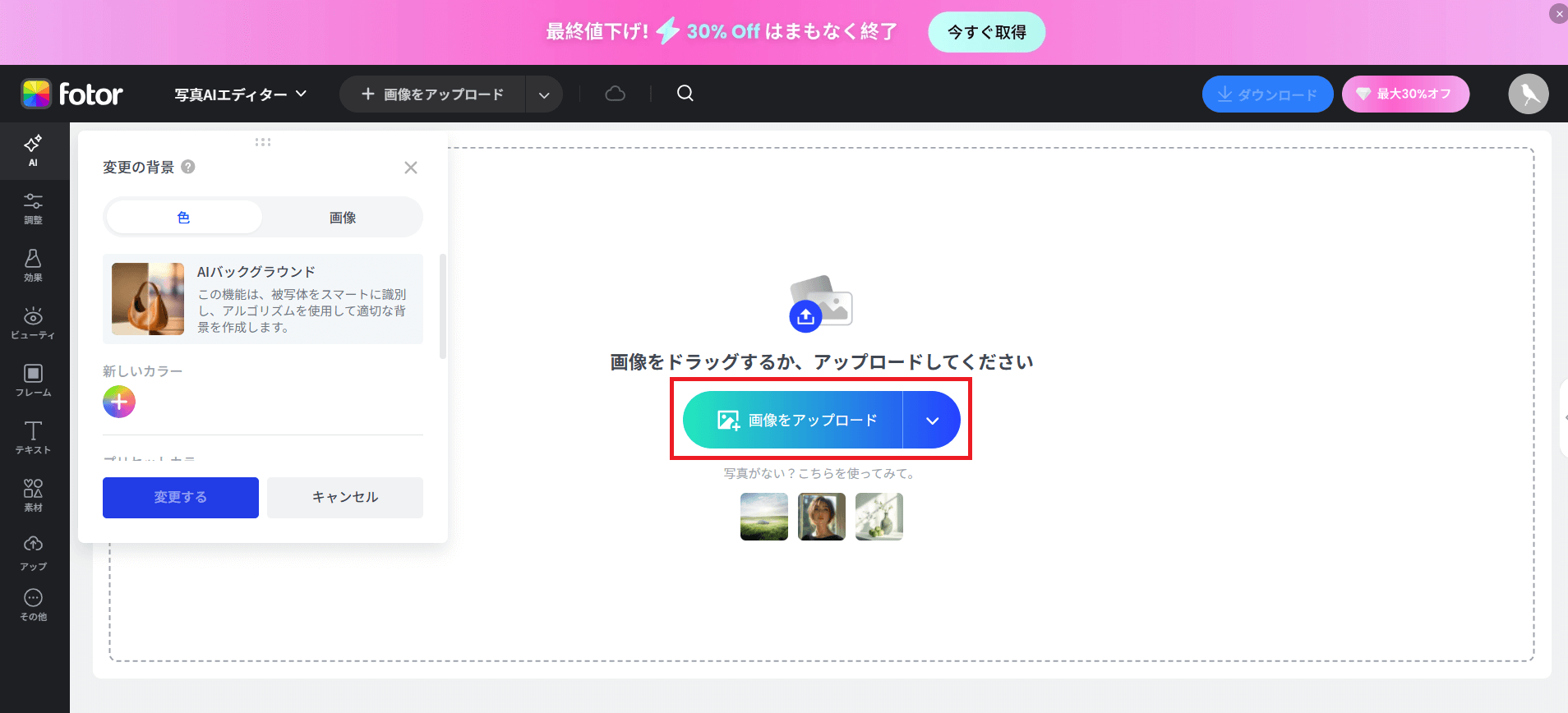The image size is (1568, 713).
Task: Click the Fotor logo
Action: tap(72, 94)
